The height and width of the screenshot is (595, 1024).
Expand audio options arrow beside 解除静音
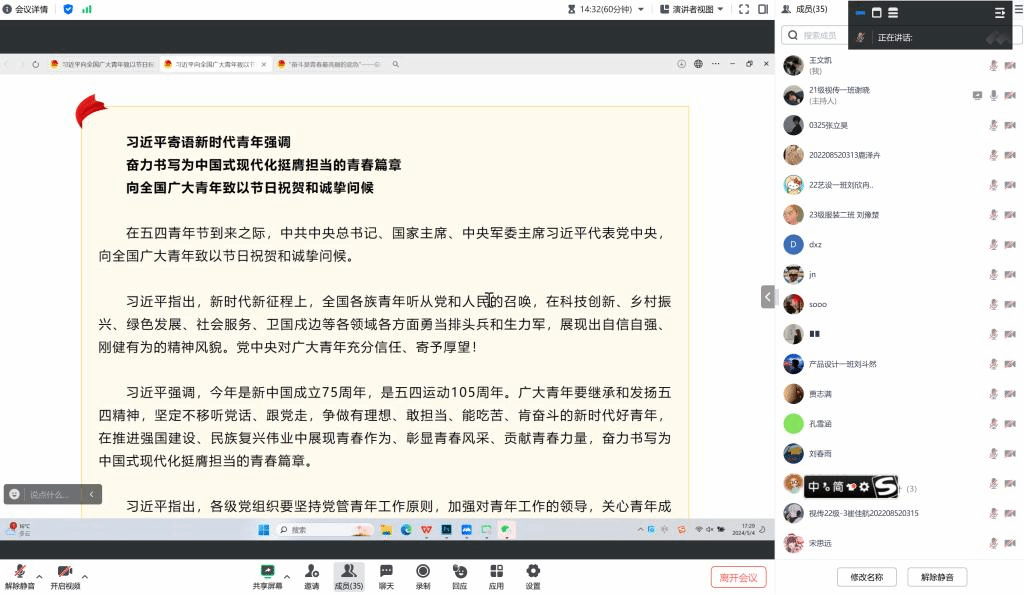point(39,577)
